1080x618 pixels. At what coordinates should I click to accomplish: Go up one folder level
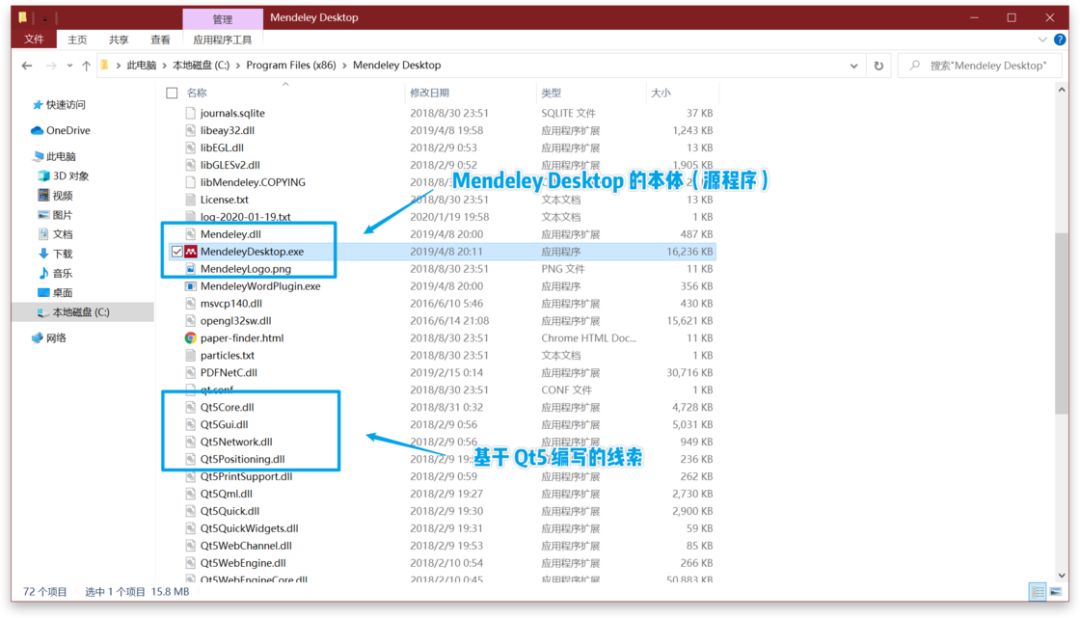click(x=86, y=65)
